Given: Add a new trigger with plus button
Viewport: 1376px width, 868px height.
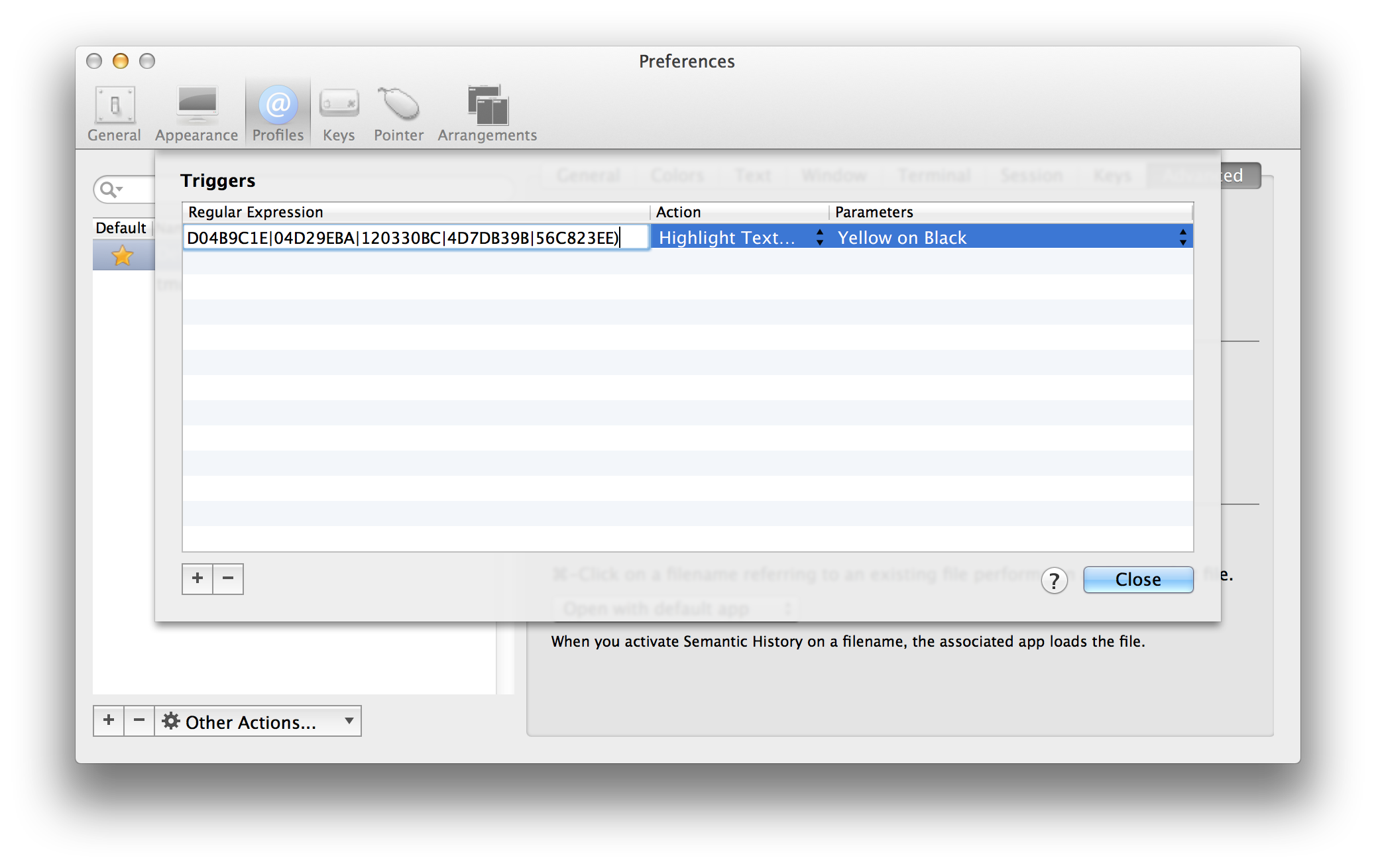Looking at the screenshot, I should pyautogui.click(x=198, y=578).
